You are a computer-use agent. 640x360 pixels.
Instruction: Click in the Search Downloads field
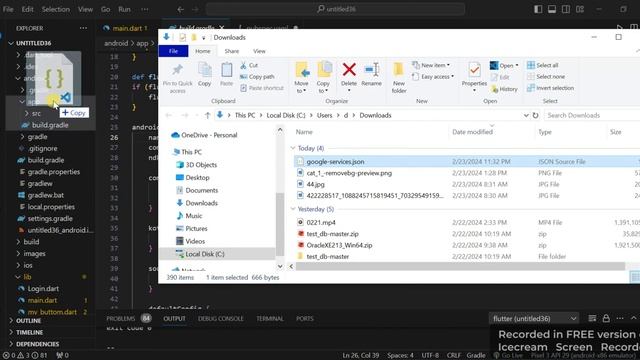click(592, 116)
